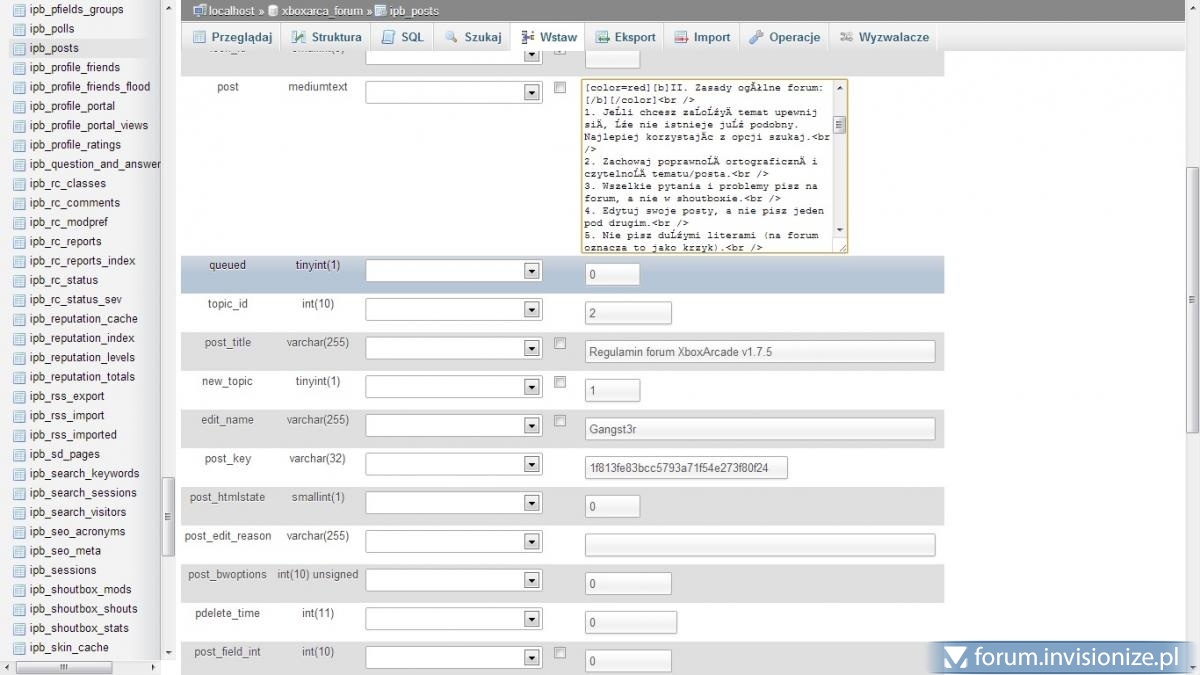The image size is (1200, 675).
Task: Click the table icon next to ipb_sessions
Action: click(x=19, y=570)
